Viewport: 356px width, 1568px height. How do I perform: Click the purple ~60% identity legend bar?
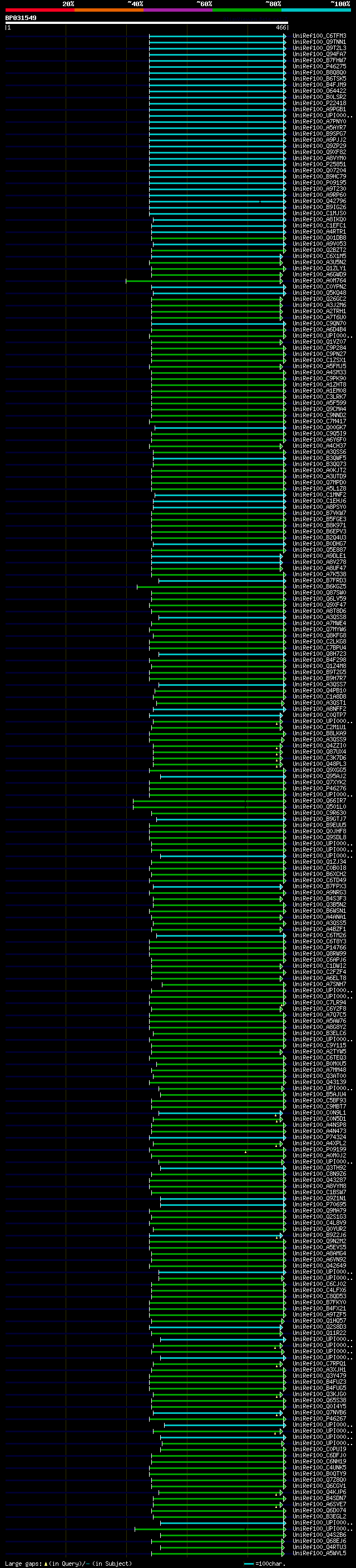tap(177, 10)
